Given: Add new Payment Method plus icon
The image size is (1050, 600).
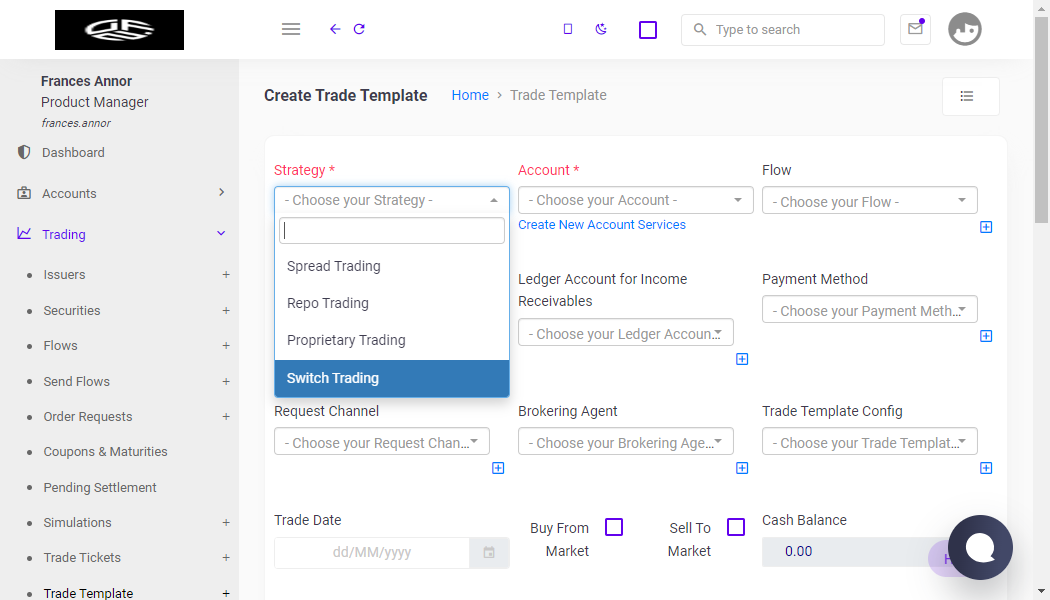Looking at the screenshot, I should (x=986, y=336).
